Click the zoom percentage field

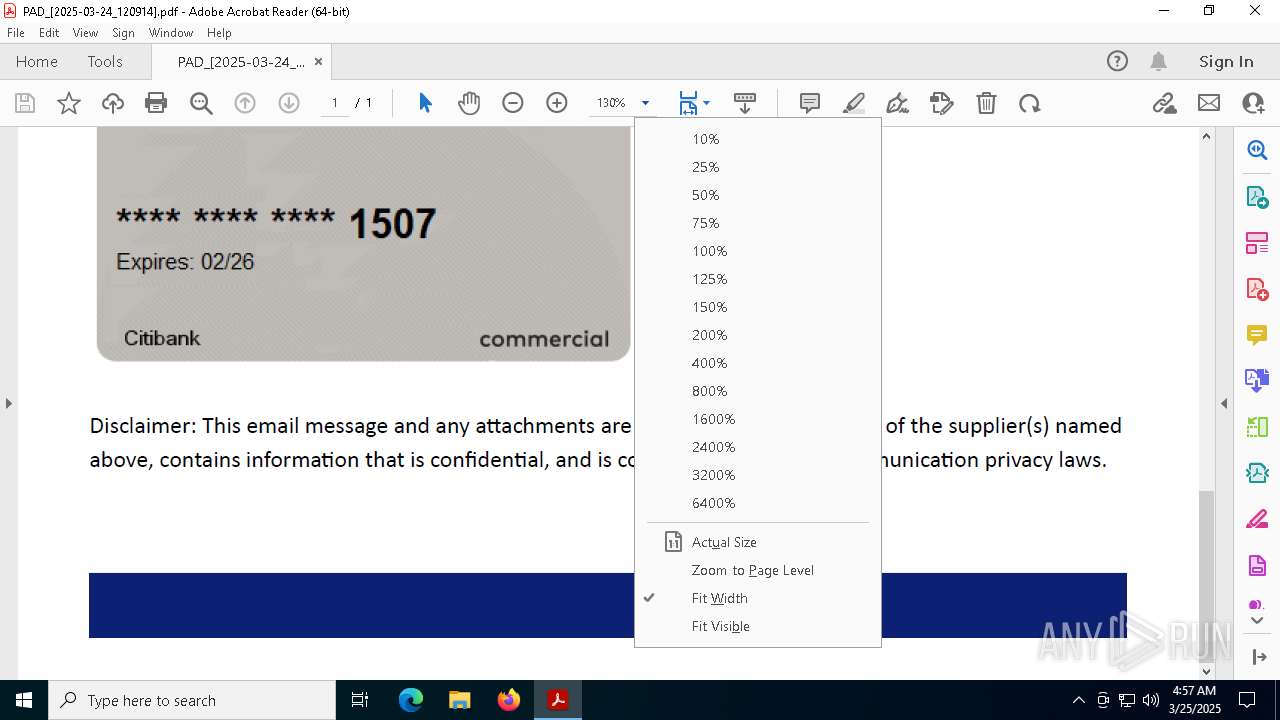pyautogui.click(x=611, y=103)
